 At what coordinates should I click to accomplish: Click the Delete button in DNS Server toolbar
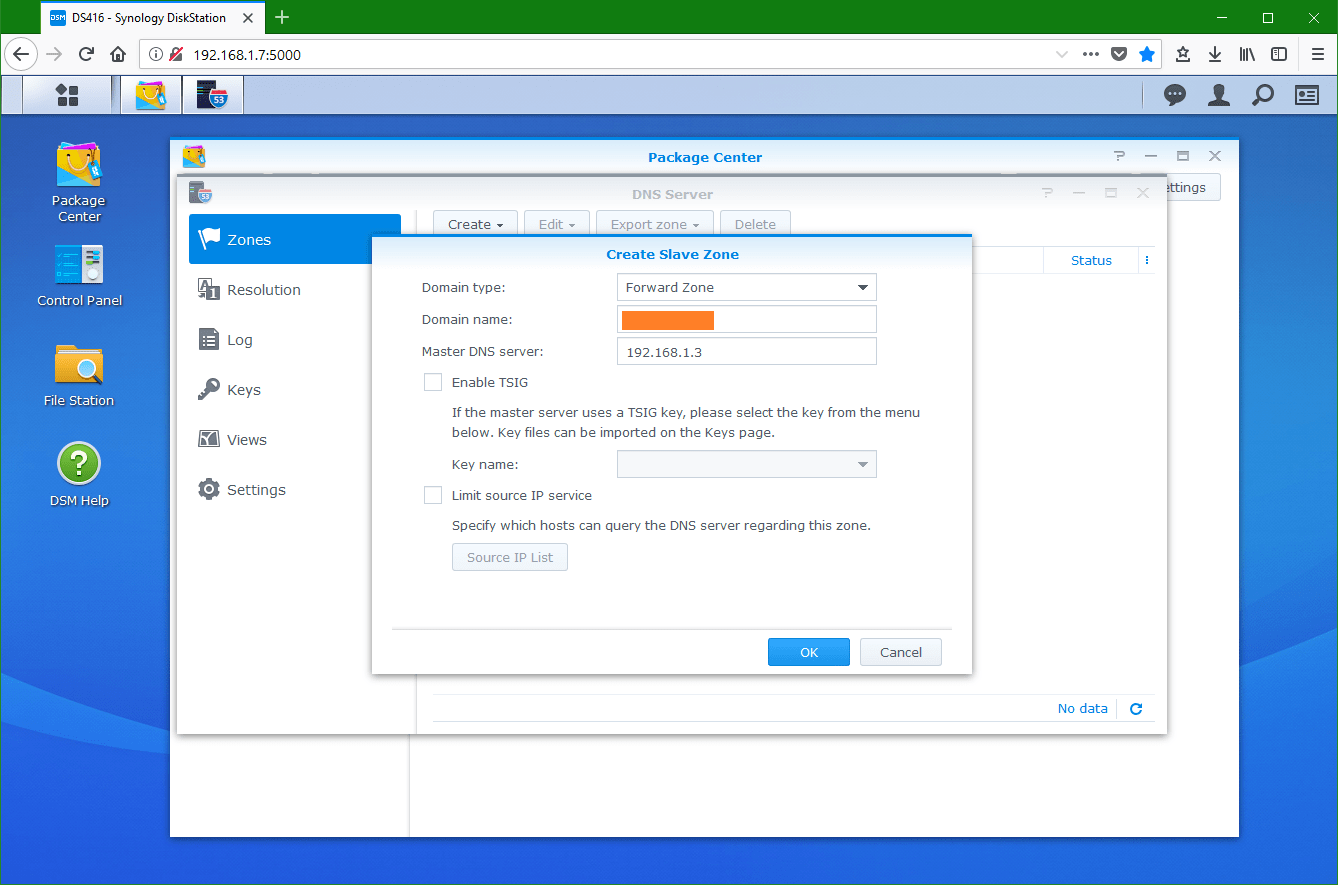[755, 224]
